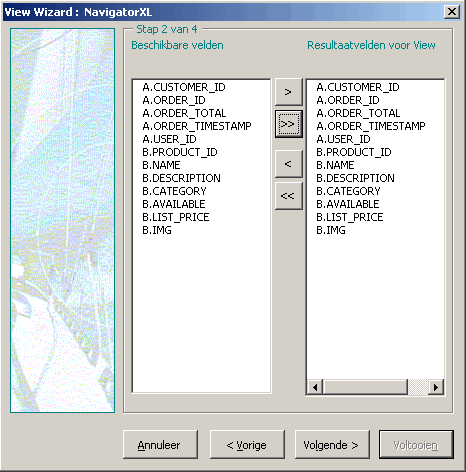Select B.AVAILABLE in Beschikbare velden list
Screen dimensions: 466x472
coord(174,204)
